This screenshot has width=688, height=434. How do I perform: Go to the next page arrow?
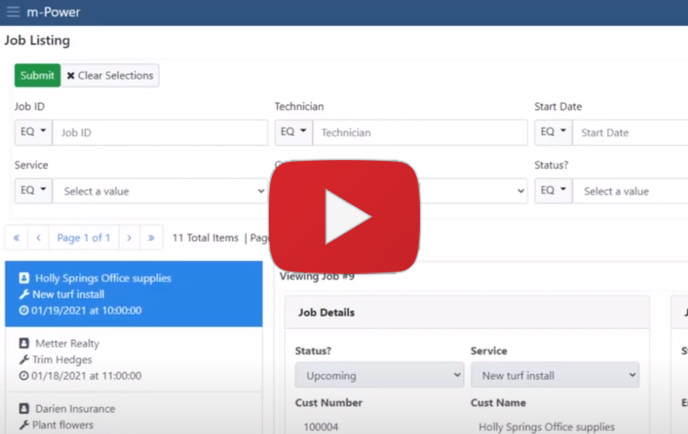click(x=129, y=238)
